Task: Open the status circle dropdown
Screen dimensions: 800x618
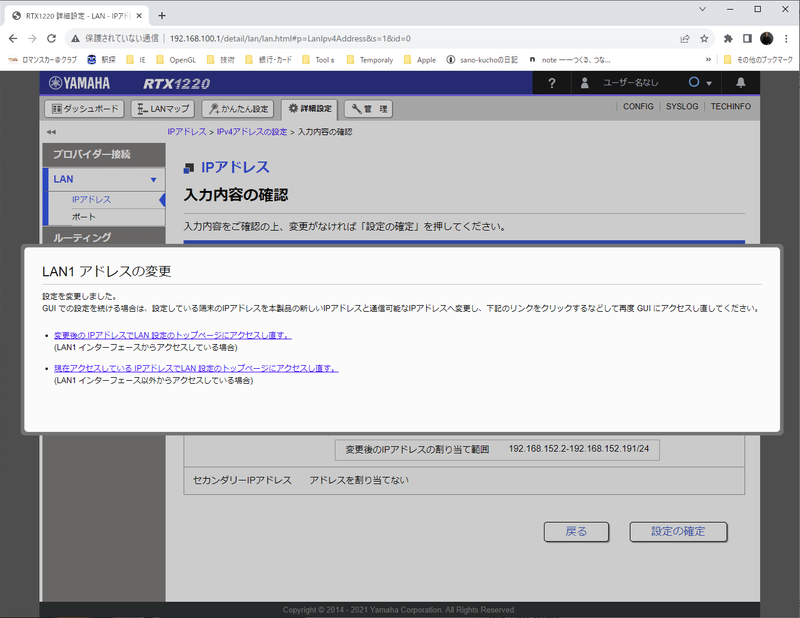Action: [x=700, y=83]
